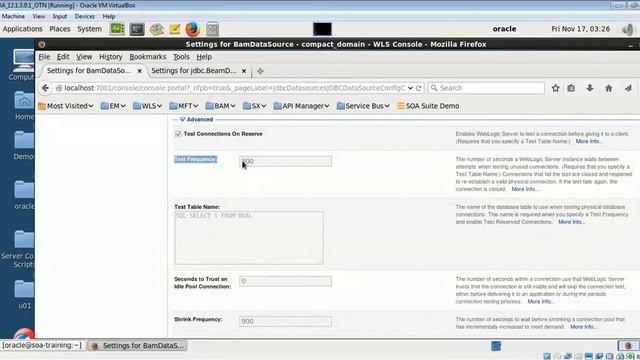
Task: Open the GNOME Applications menu
Action: [x=22, y=29]
